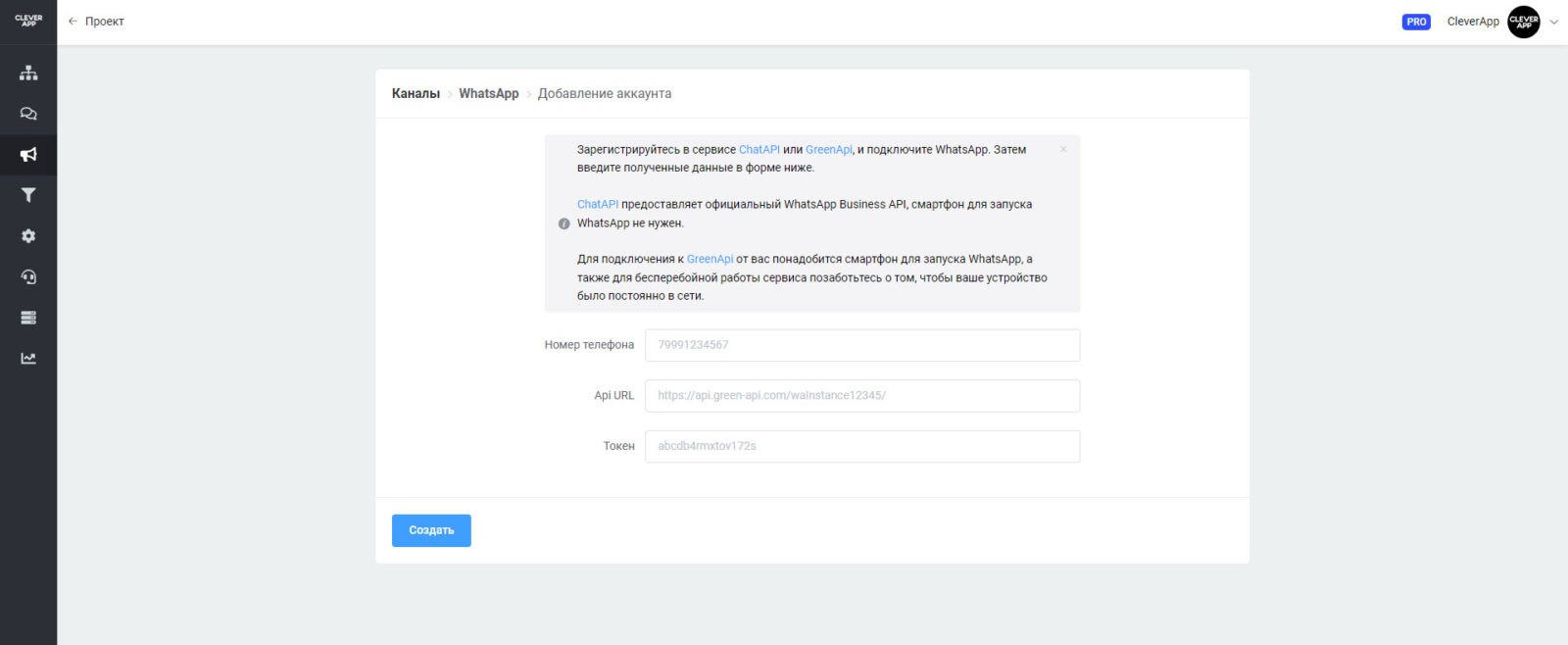This screenshot has width=1568, height=645.
Task: Open the analytics chart icon
Action: pyautogui.click(x=28, y=359)
